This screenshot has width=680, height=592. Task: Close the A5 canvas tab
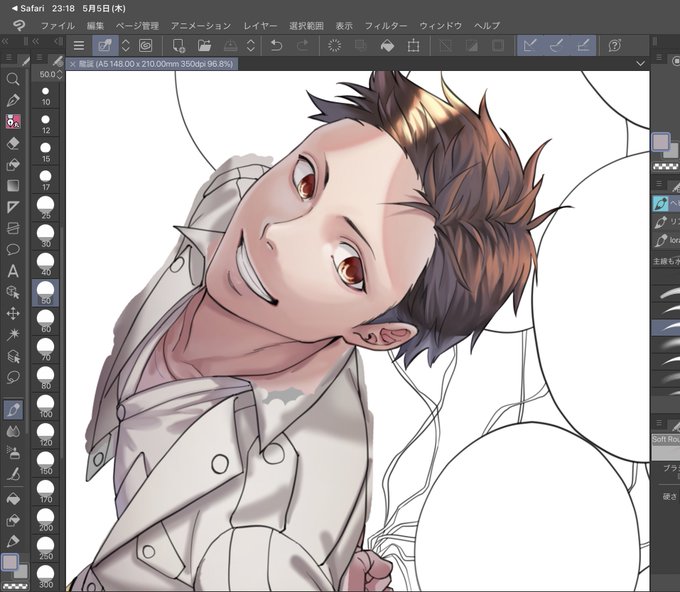72,64
